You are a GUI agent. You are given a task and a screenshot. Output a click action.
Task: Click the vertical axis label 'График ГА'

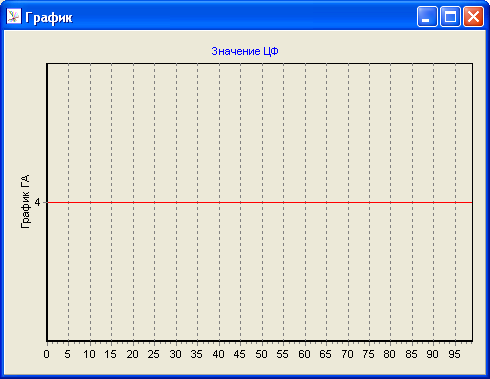point(25,201)
